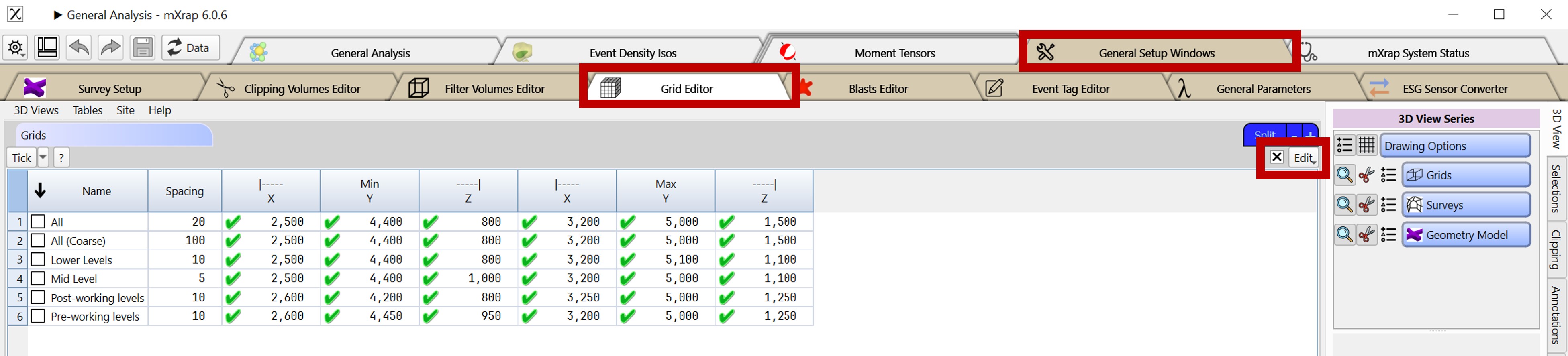Viewport: 1568px width, 356px height.
Task: Click the scissors clipping icon beside Surveys
Action: tap(1366, 205)
